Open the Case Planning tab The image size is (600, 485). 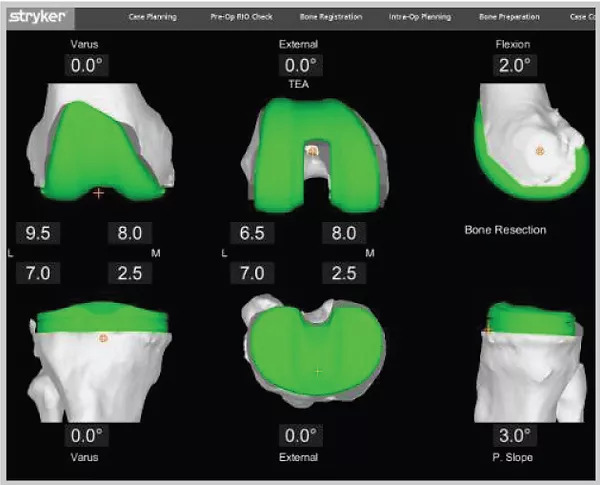[x=154, y=18]
